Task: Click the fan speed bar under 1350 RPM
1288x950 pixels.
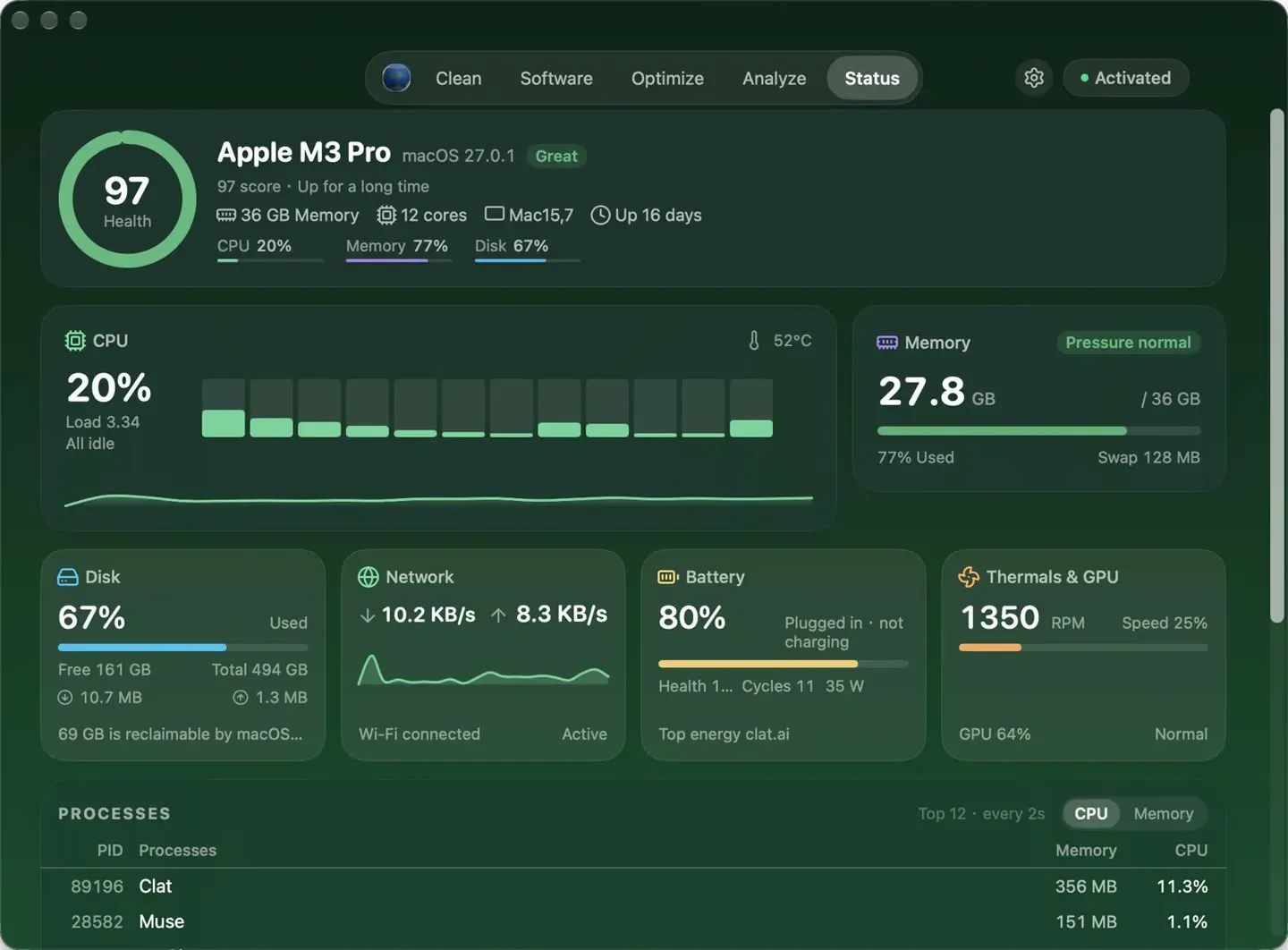Action: [1083, 648]
